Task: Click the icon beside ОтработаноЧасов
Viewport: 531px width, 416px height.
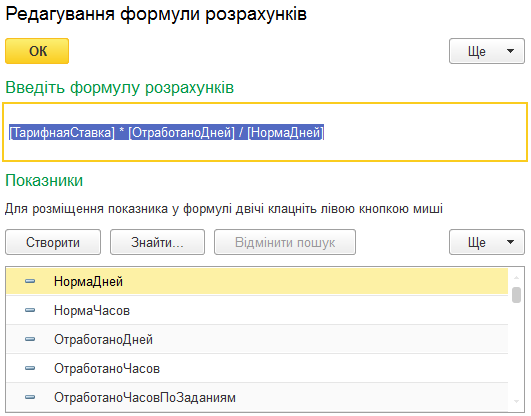Action: (x=30, y=369)
